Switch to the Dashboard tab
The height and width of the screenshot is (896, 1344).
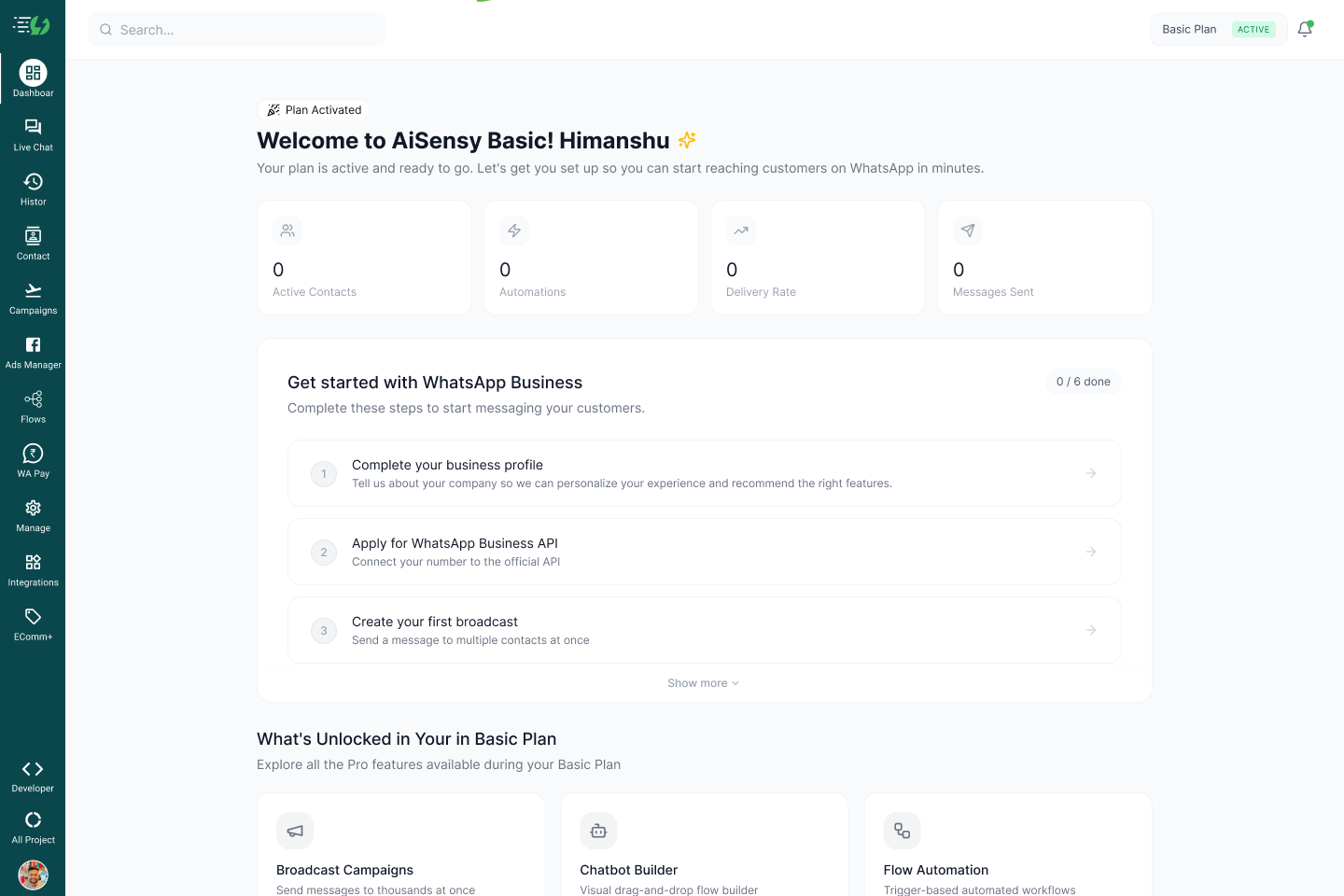tap(33, 77)
